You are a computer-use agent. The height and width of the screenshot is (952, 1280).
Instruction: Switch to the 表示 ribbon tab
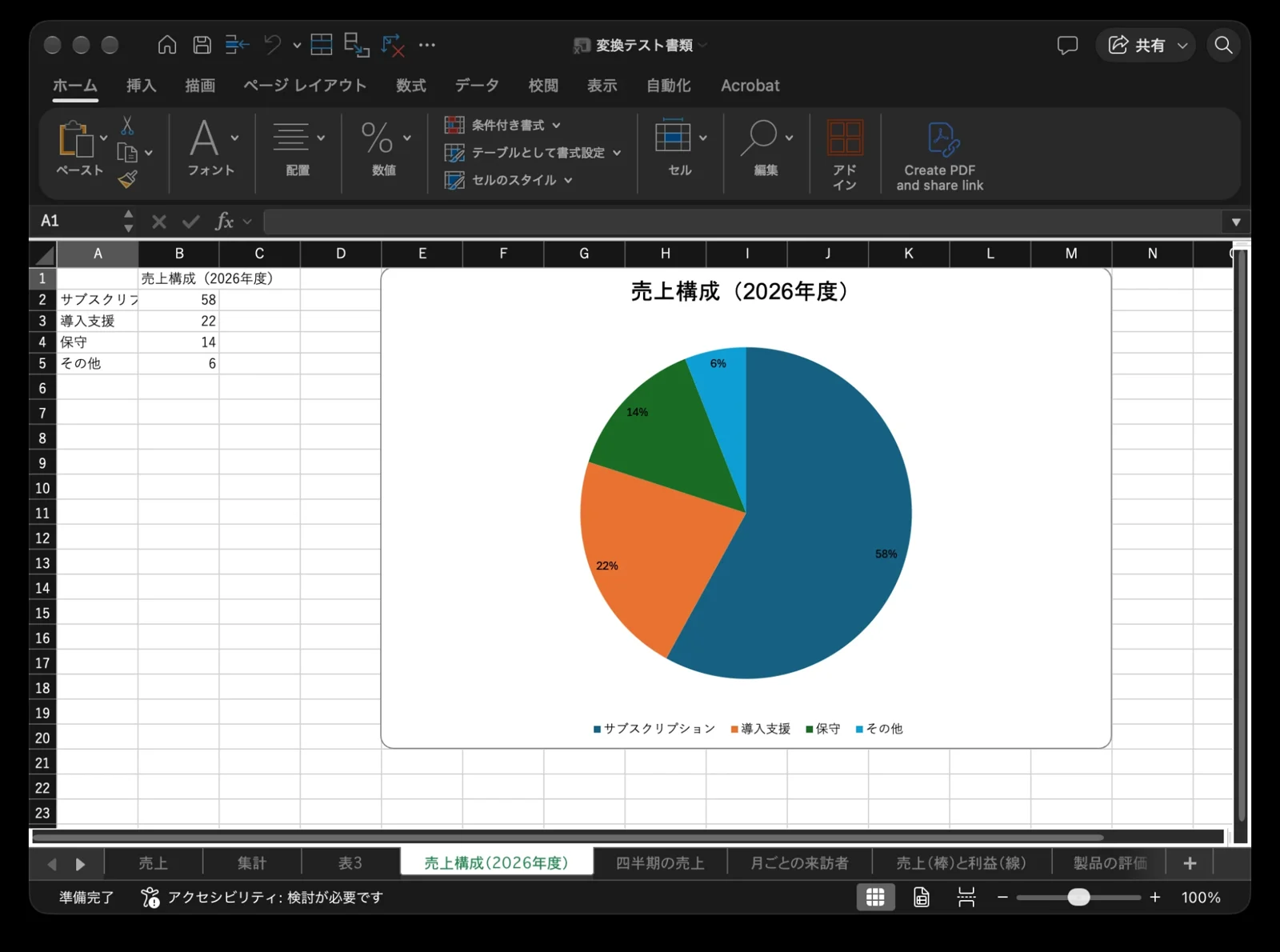coord(602,86)
